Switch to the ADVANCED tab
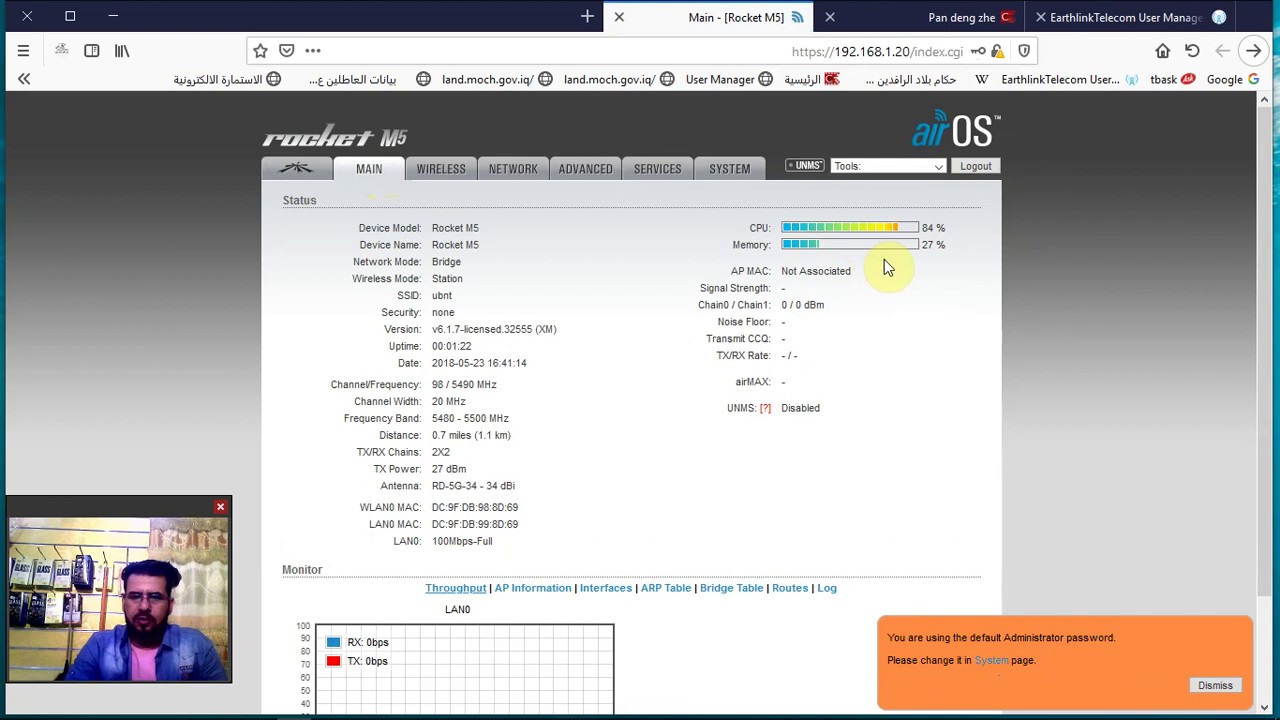This screenshot has height=720, width=1280. [x=585, y=169]
